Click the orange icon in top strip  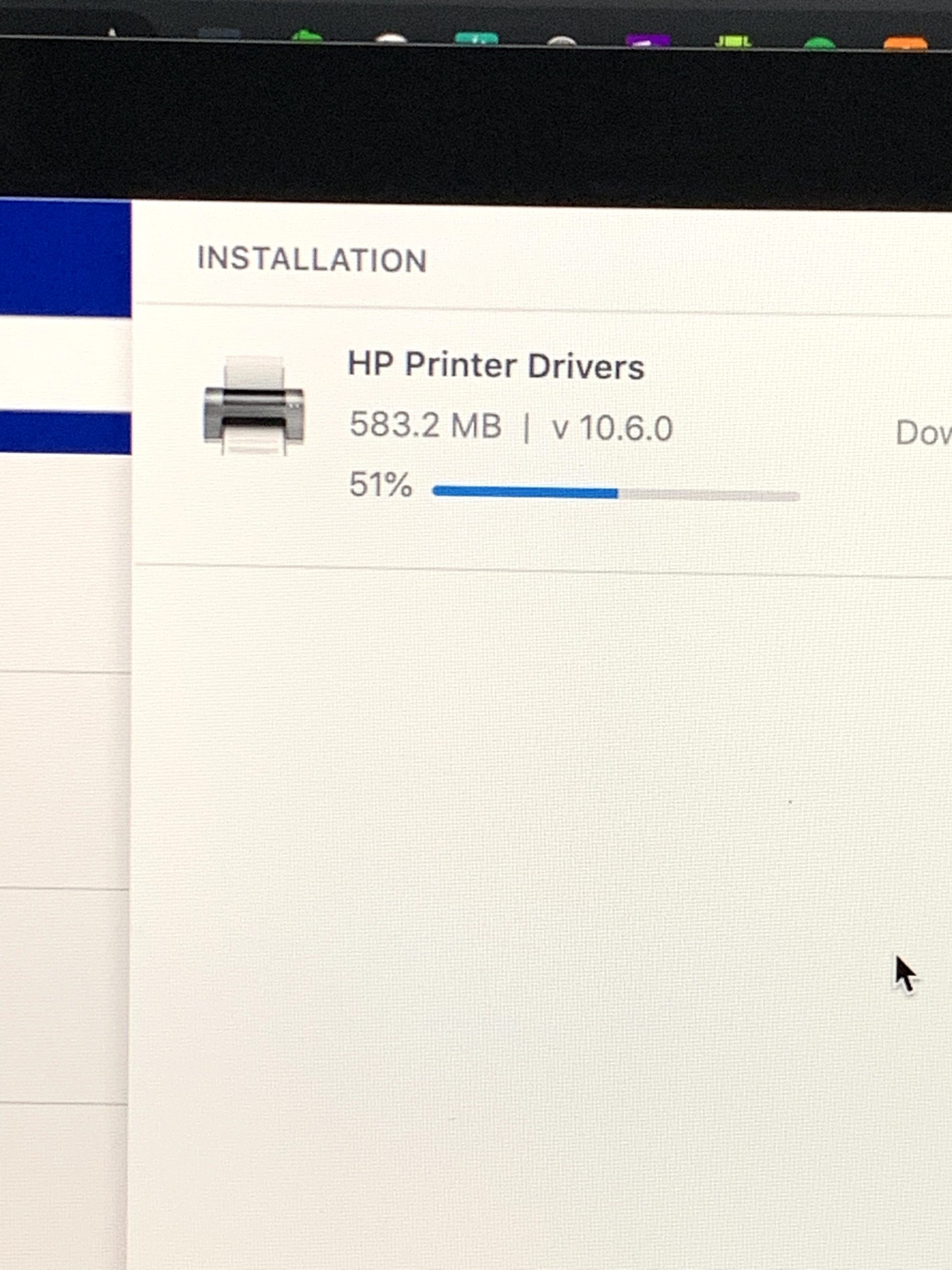[905, 43]
